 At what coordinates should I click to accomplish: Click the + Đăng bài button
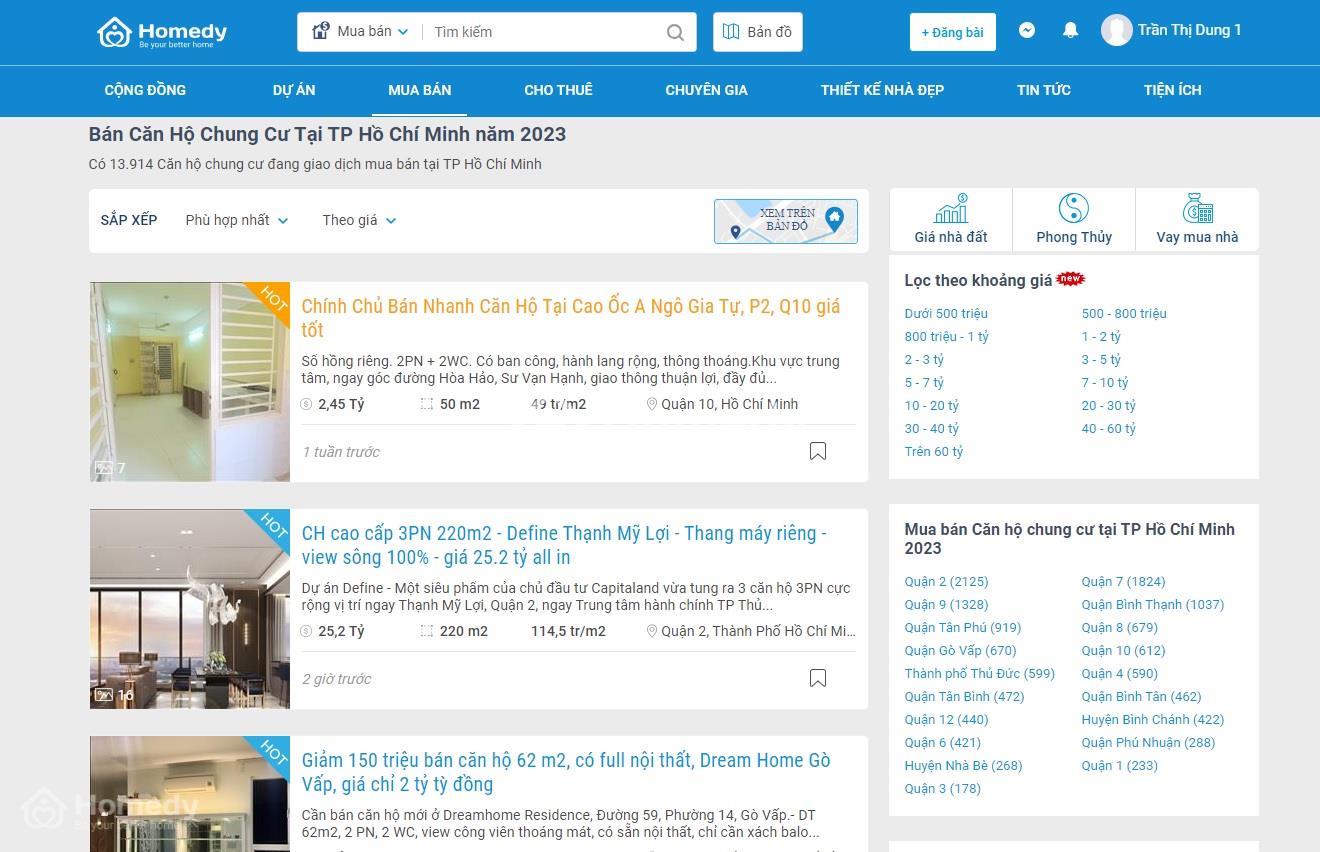(x=953, y=32)
